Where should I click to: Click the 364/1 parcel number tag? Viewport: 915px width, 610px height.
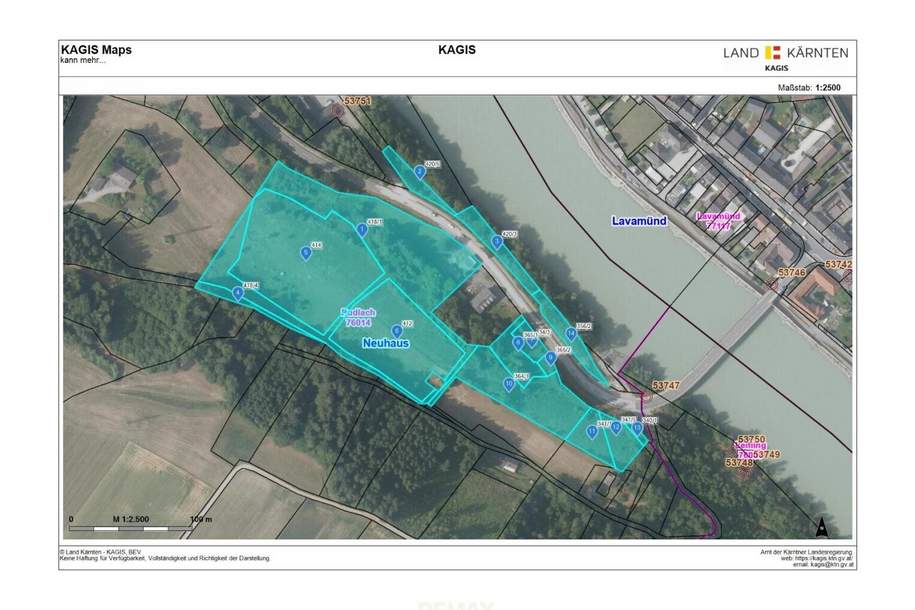tap(522, 377)
